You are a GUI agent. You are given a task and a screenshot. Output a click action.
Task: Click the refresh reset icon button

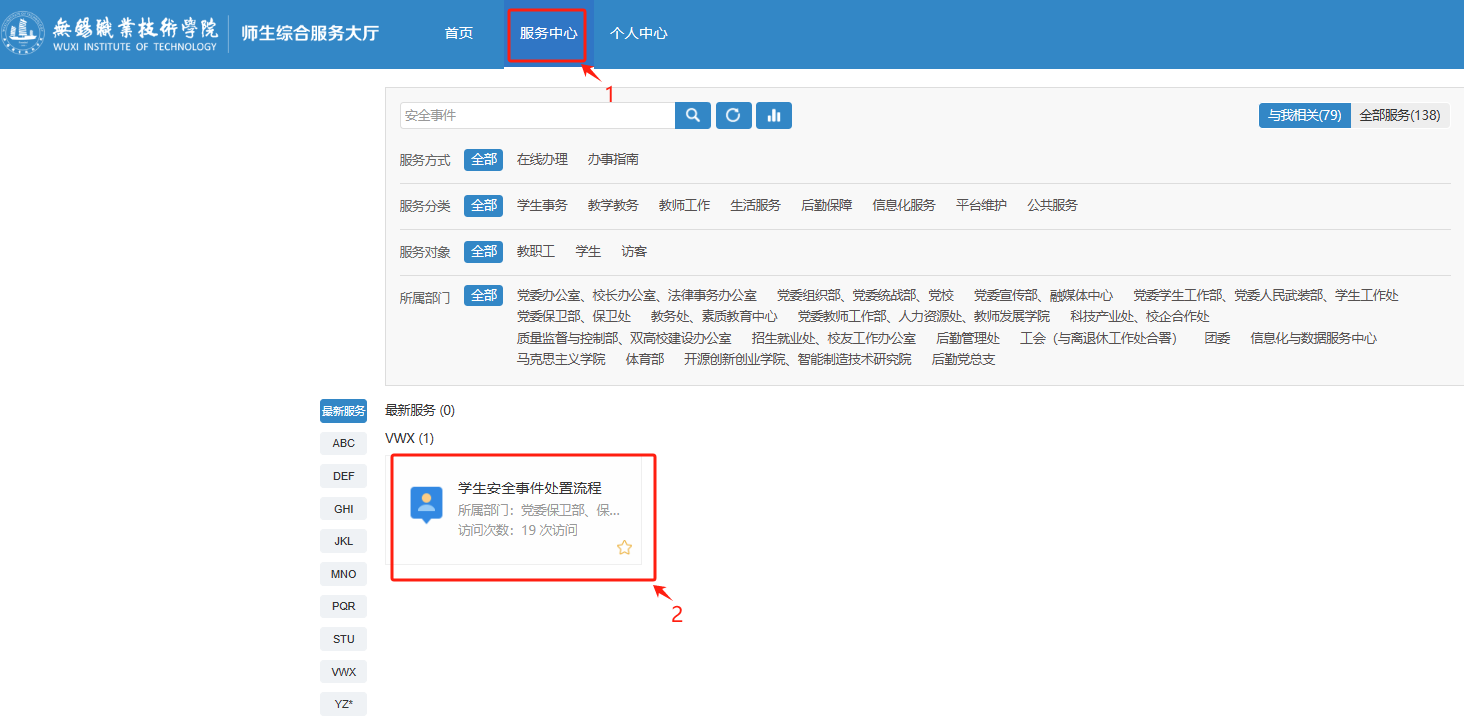click(x=733, y=116)
